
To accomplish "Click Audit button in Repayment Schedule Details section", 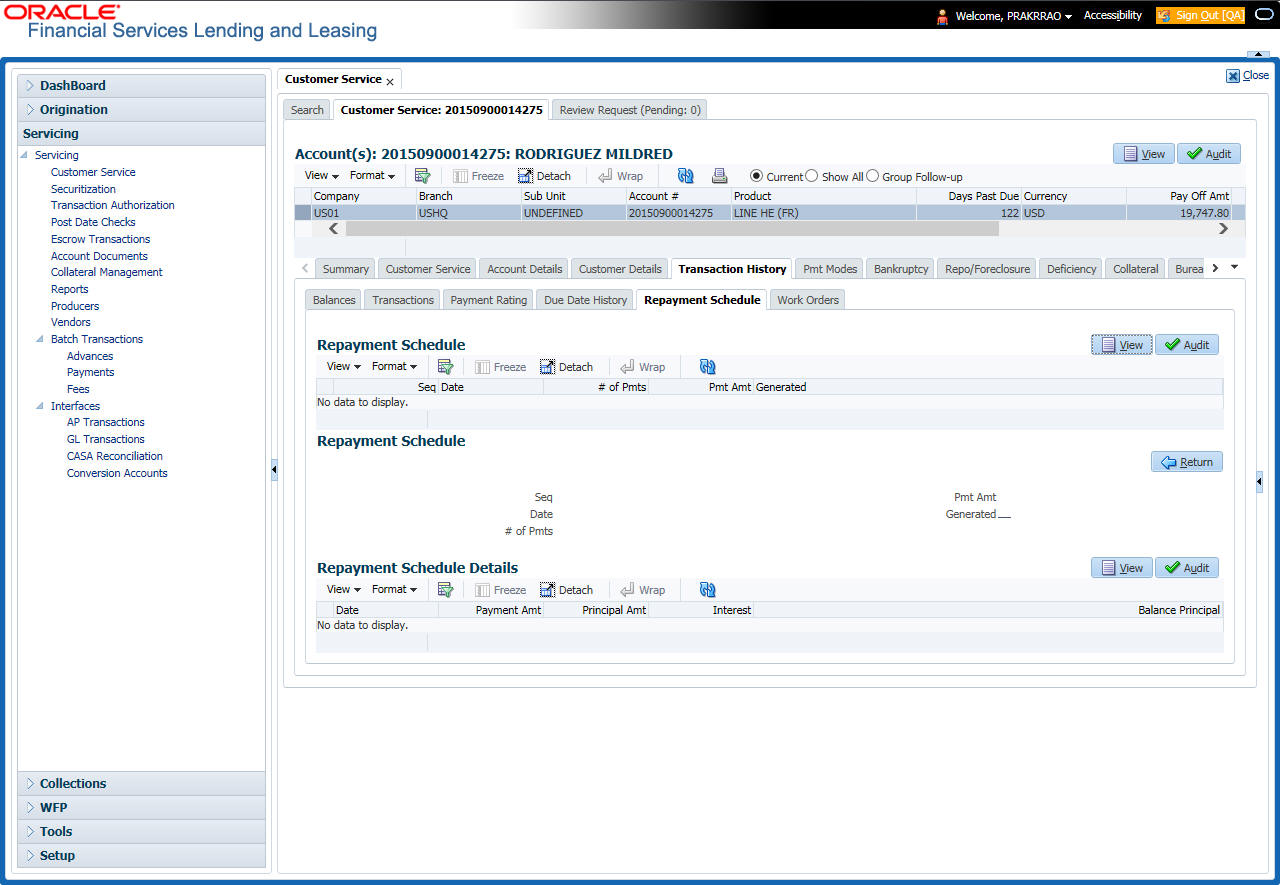I will tap(1187, 568).
